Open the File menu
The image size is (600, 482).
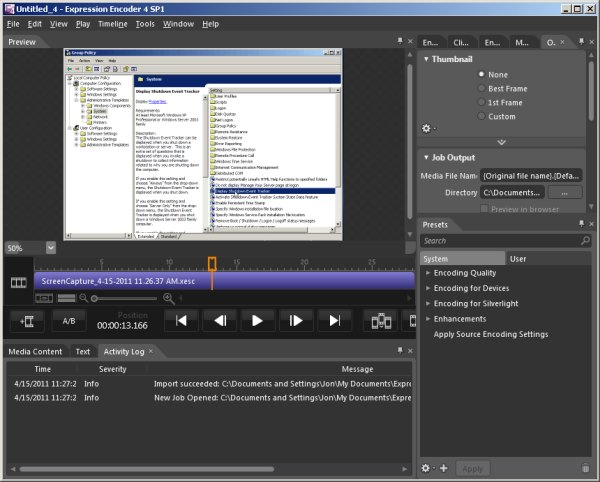(13, 24)
